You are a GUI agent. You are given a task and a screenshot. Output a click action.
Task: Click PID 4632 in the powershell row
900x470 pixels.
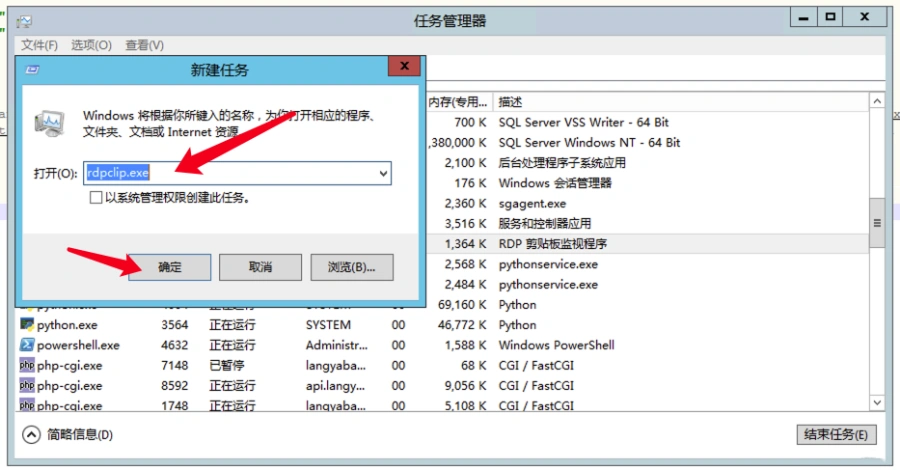tap(174, 345)
